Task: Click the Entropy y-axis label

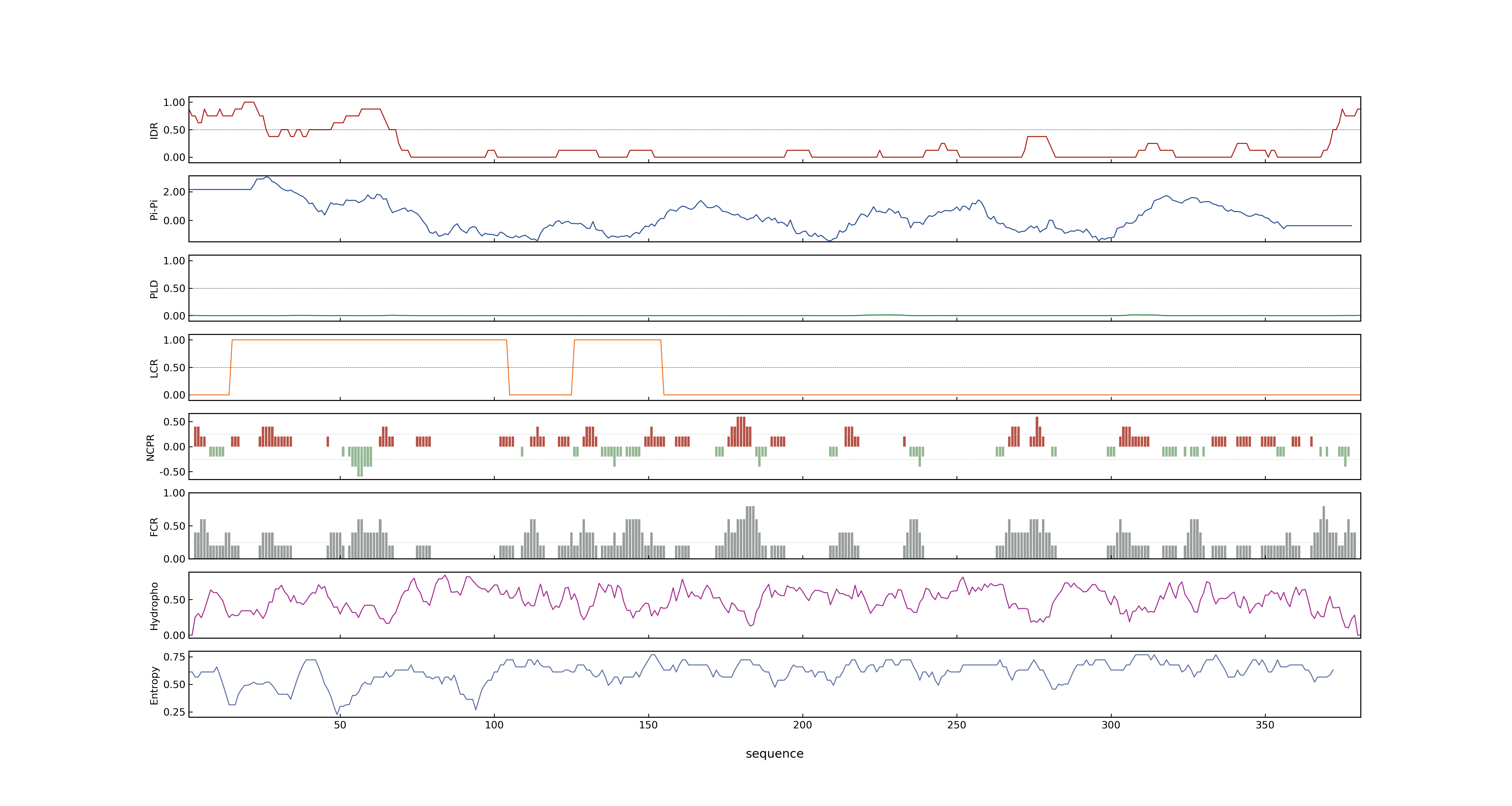Action: [x=154, y=685]
